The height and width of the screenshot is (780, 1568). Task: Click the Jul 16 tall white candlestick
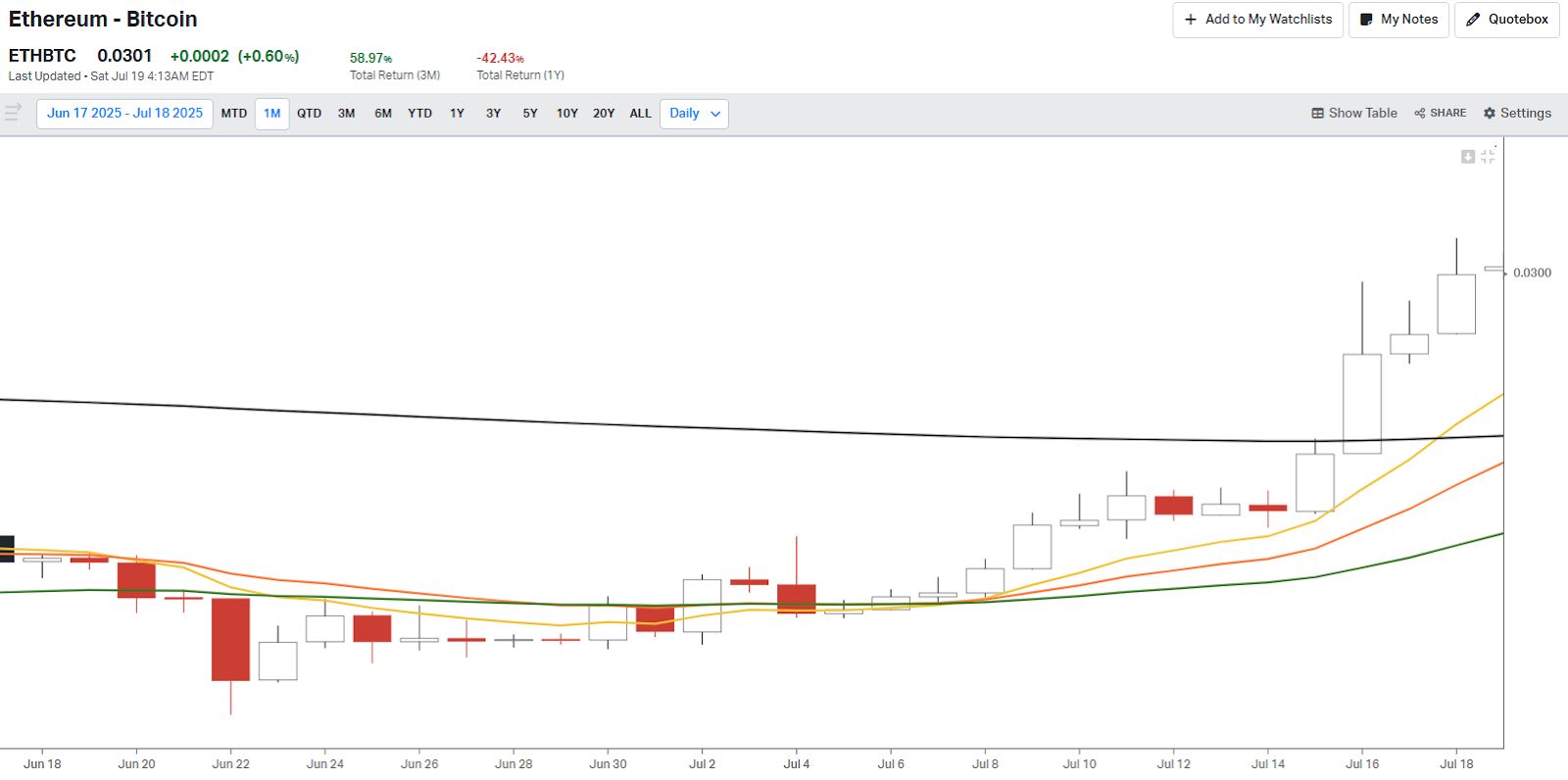[x=1362, y=404]
